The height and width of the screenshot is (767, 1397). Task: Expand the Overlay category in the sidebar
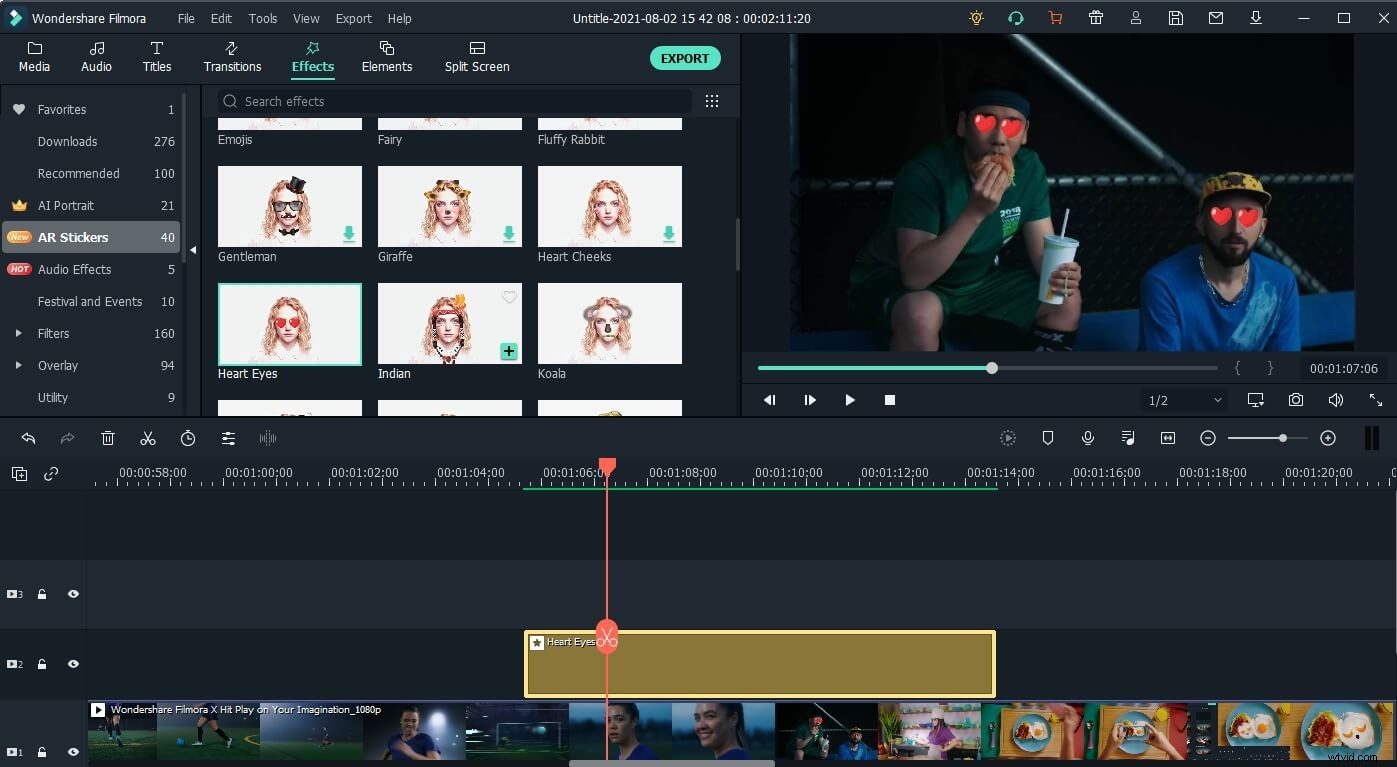[17, 365]
